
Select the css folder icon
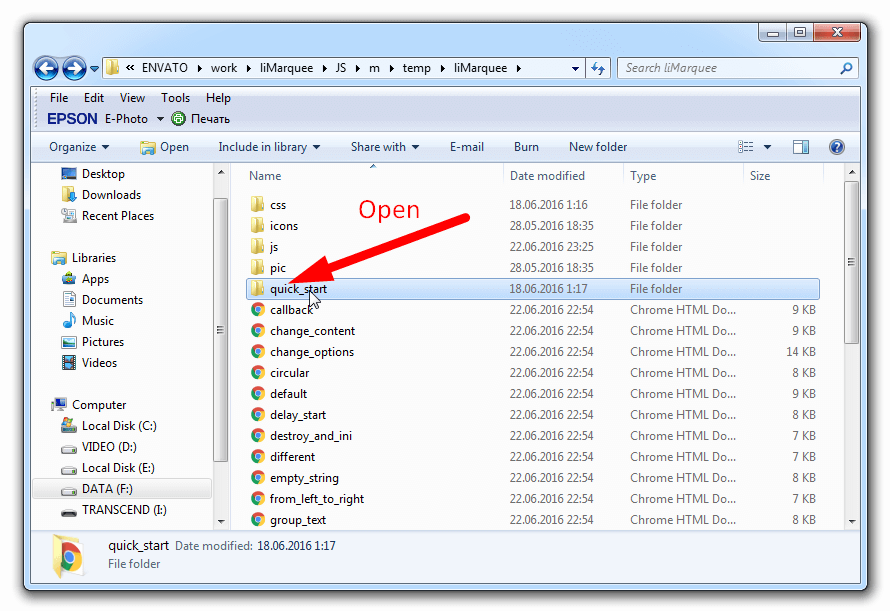(258, 204)
